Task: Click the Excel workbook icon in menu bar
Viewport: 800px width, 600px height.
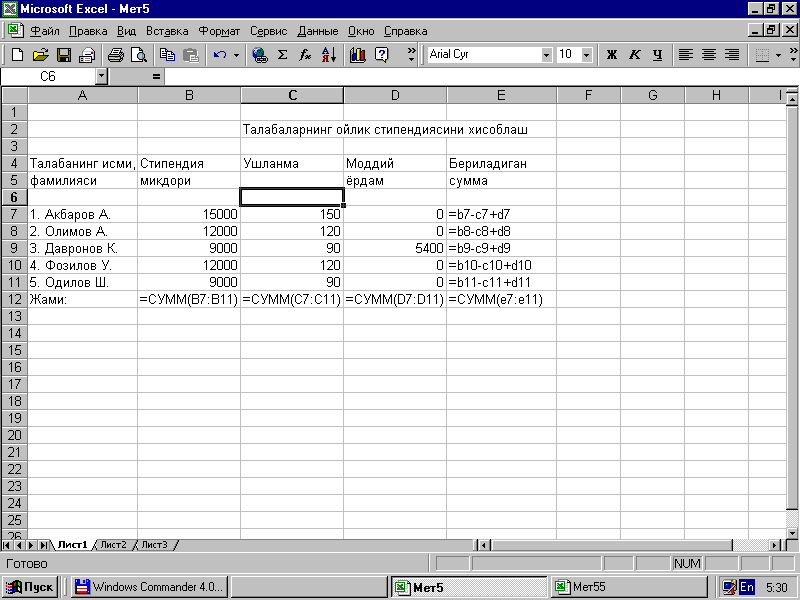Action: coord(16,31)
